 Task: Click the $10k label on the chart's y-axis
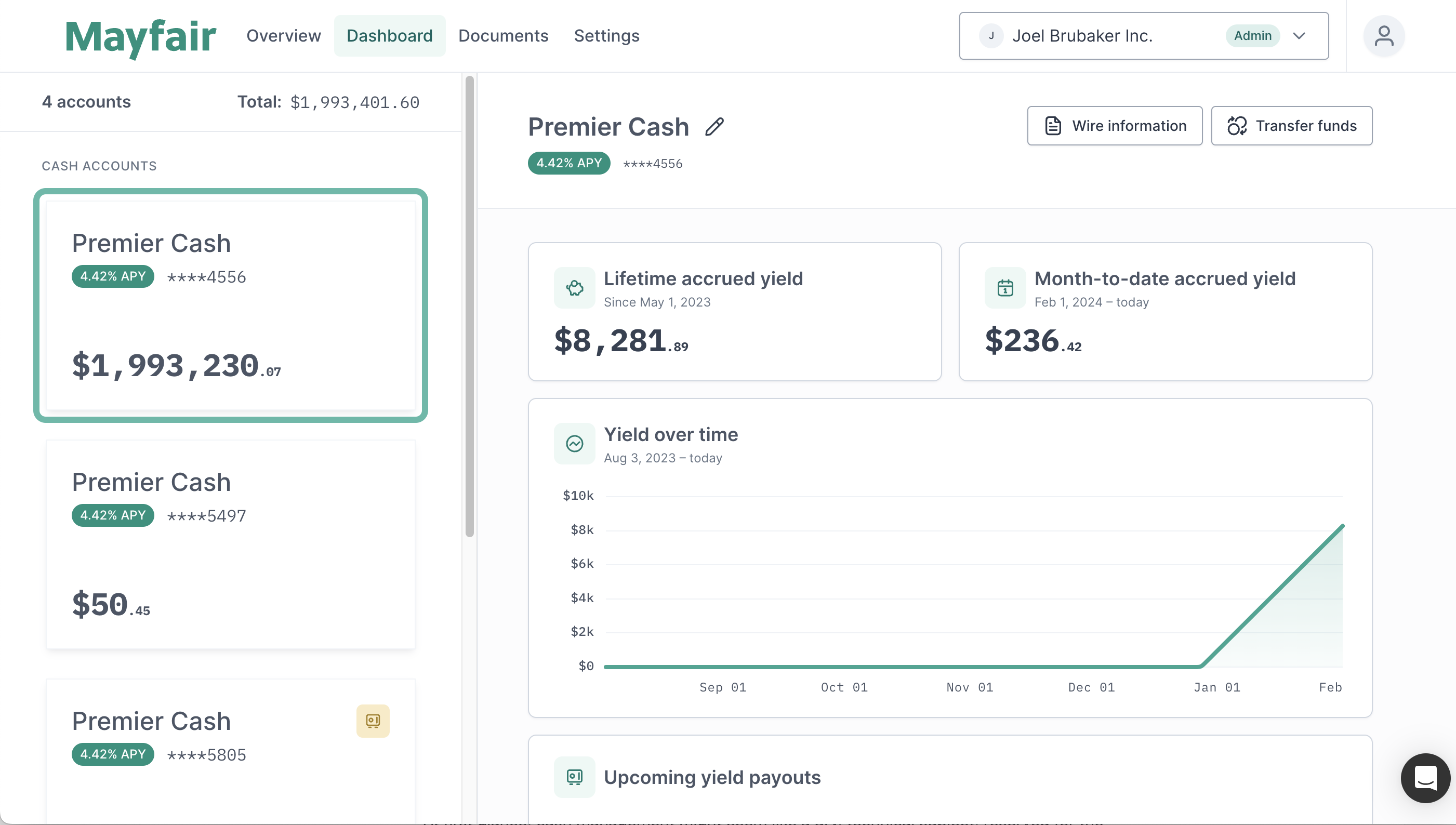pyautogui.click(x=578, y=496)
